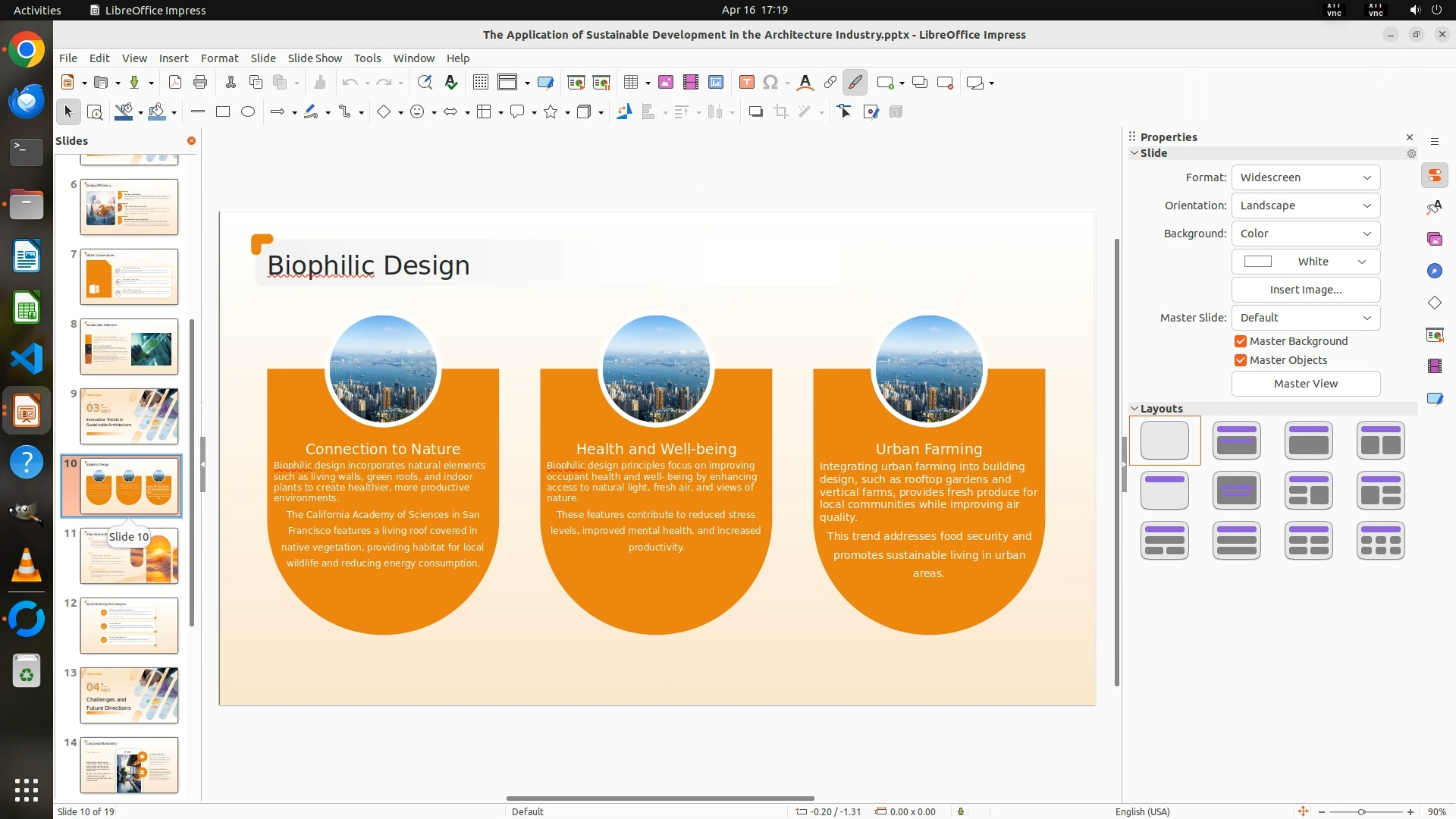Select the Ellipse drawing tool

click(248, 112)
